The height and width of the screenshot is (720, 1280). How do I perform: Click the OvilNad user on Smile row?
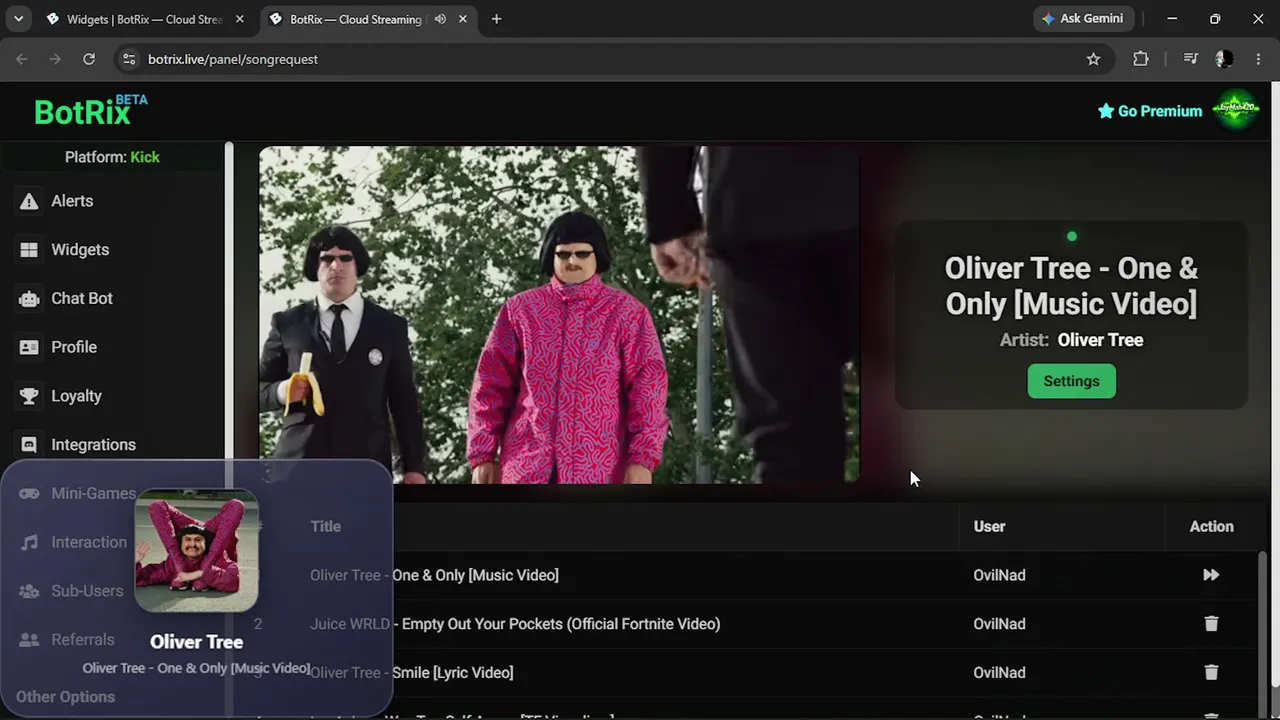tap(999, 673)
